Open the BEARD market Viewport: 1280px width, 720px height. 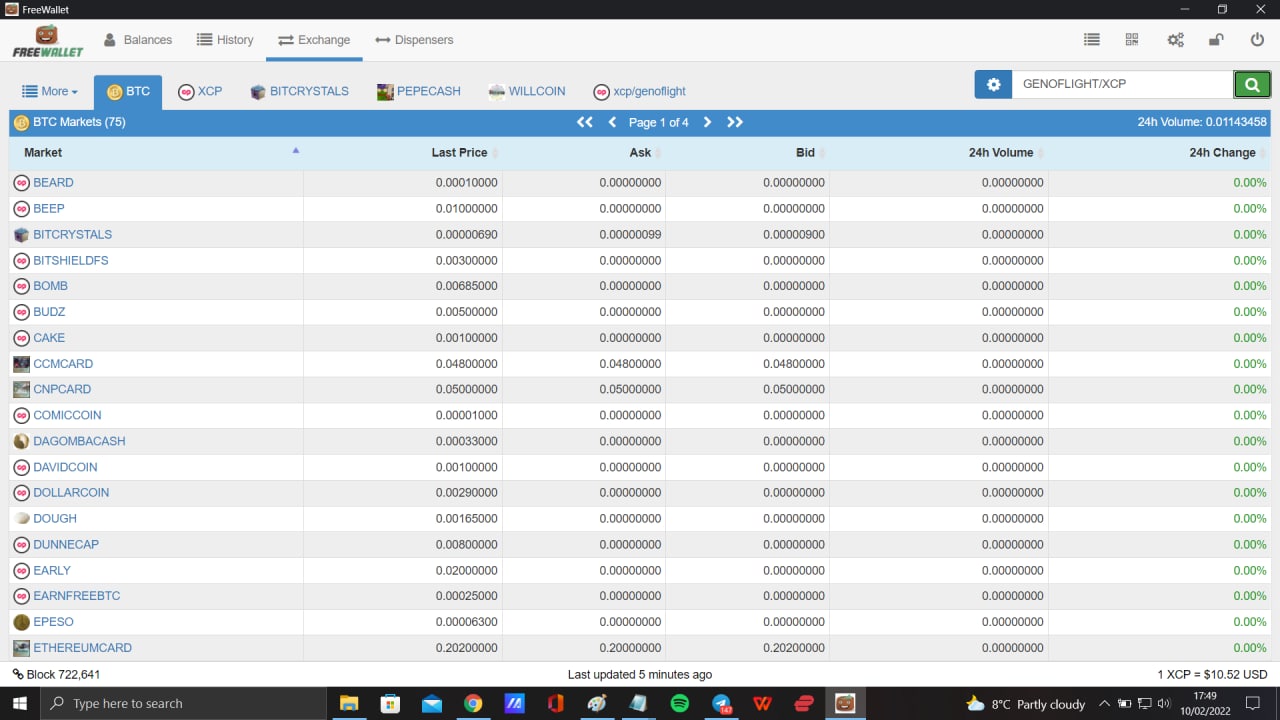(53, 183)
